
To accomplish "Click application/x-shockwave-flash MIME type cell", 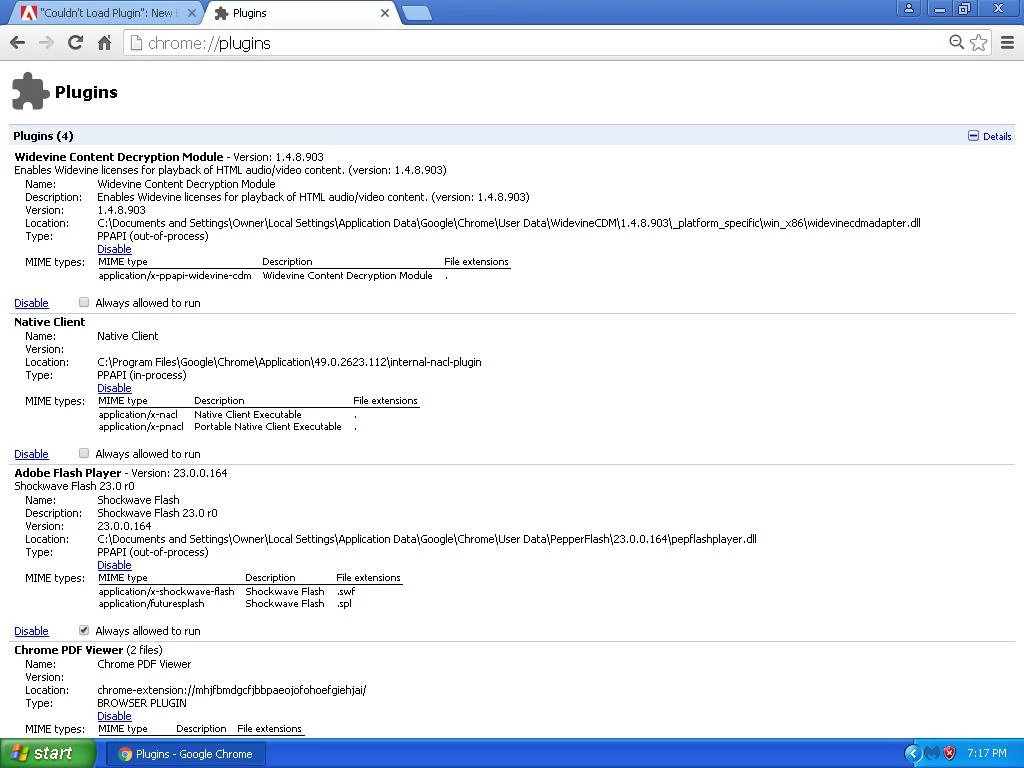I will click(167, 591).
